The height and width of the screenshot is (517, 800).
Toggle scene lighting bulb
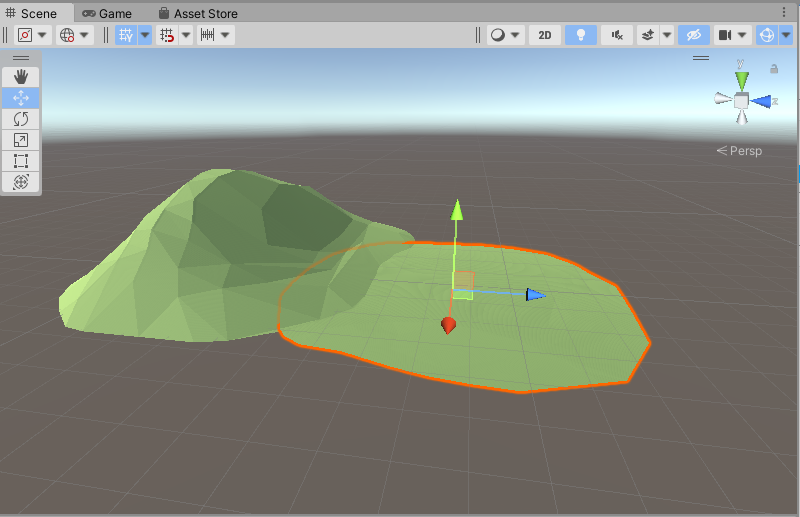581,35
